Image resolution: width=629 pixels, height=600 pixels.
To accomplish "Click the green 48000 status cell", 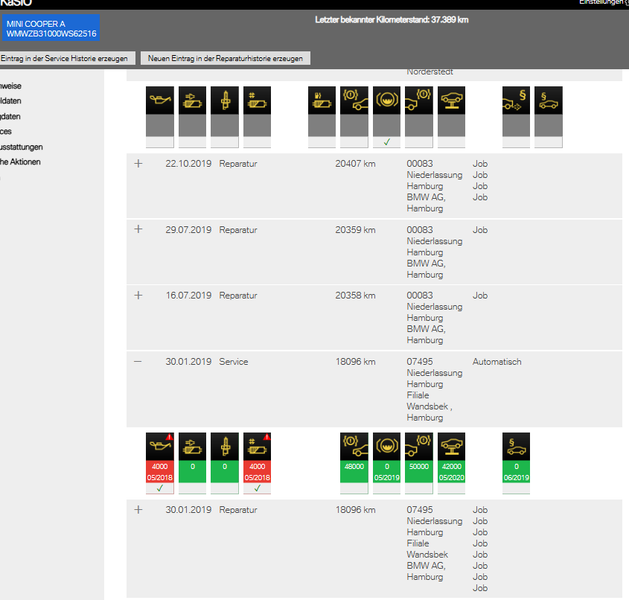I will coord(354,472).
